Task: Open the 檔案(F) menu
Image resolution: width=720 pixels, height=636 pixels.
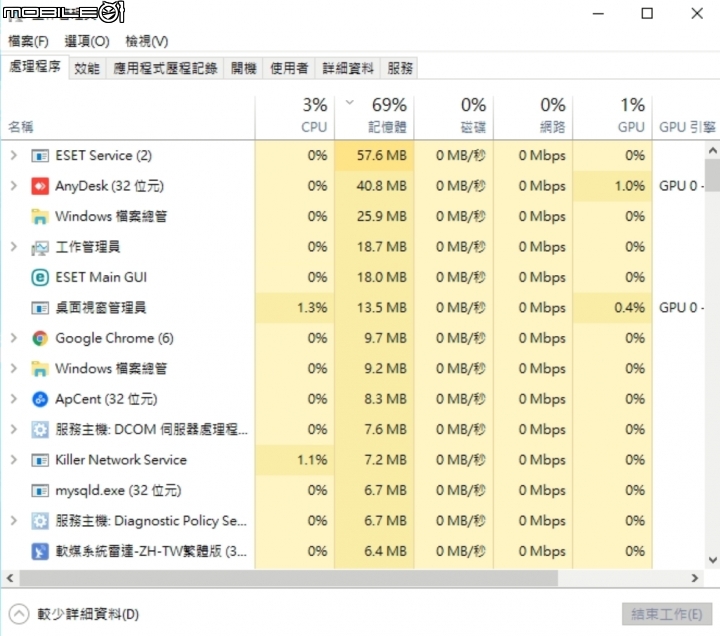Action: pyautogui.click(x=28, y=41)
